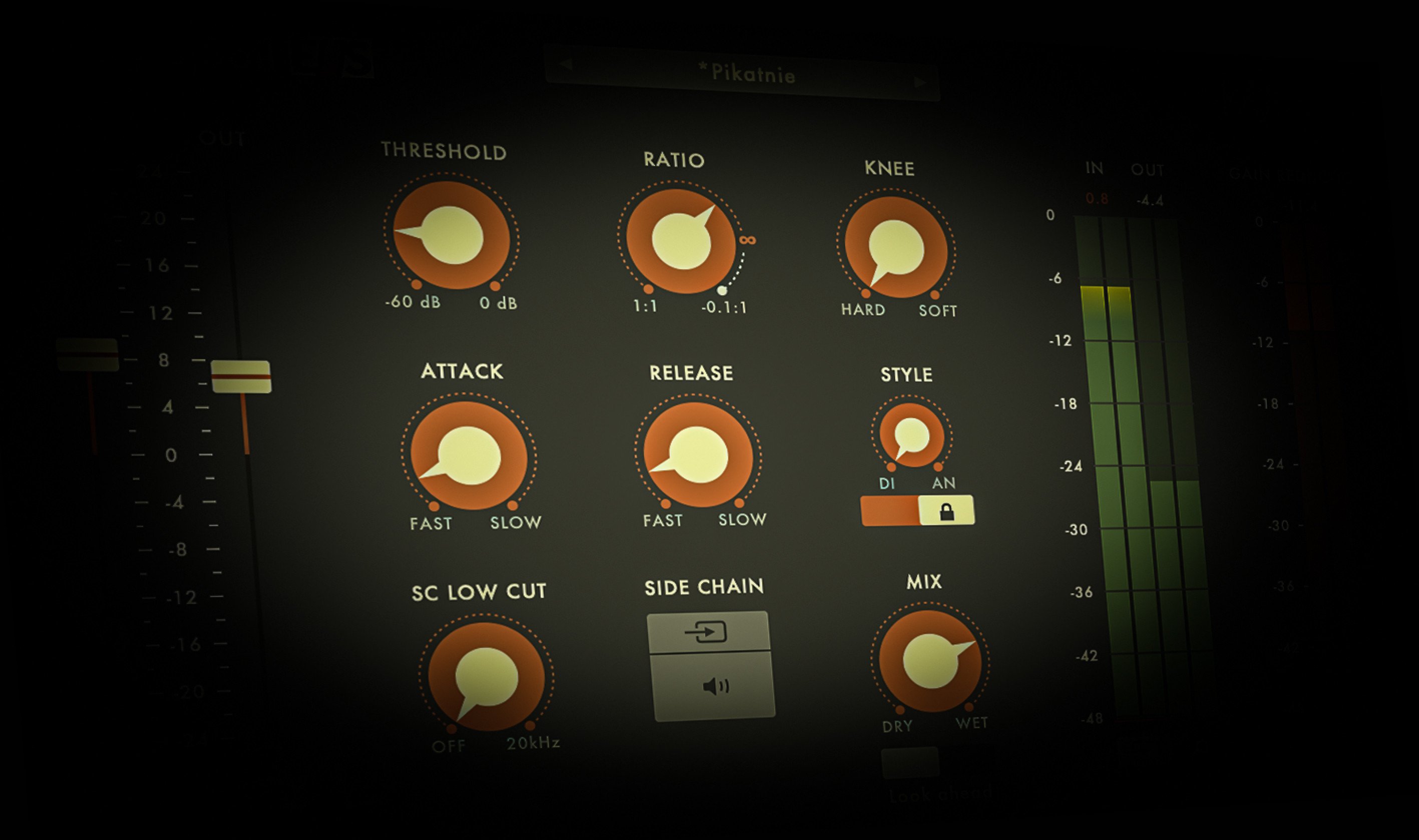
Task: Click the side chain audition speaker icon
Action: click(x=714, y=686)
